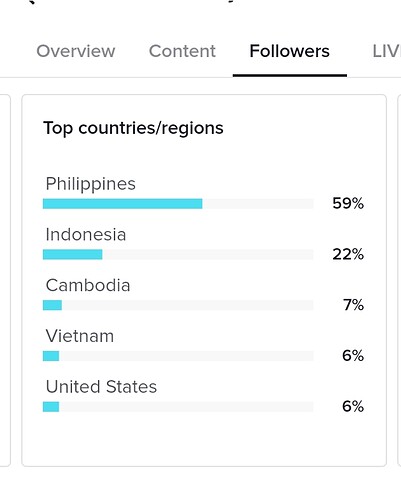Open the Content tab
This screenshot has width=401, height=500.
point(182,51)
